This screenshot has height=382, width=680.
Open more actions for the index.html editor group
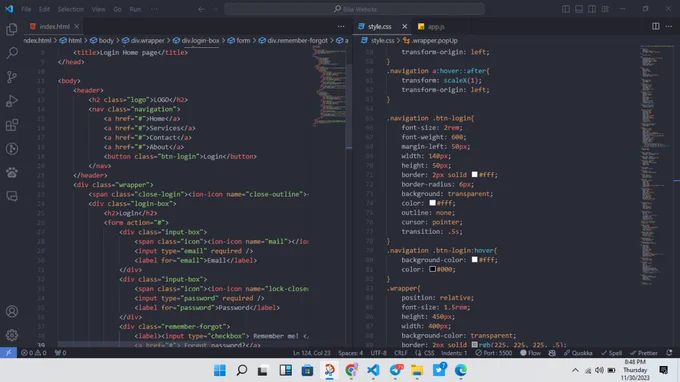[x=341, y=26]
